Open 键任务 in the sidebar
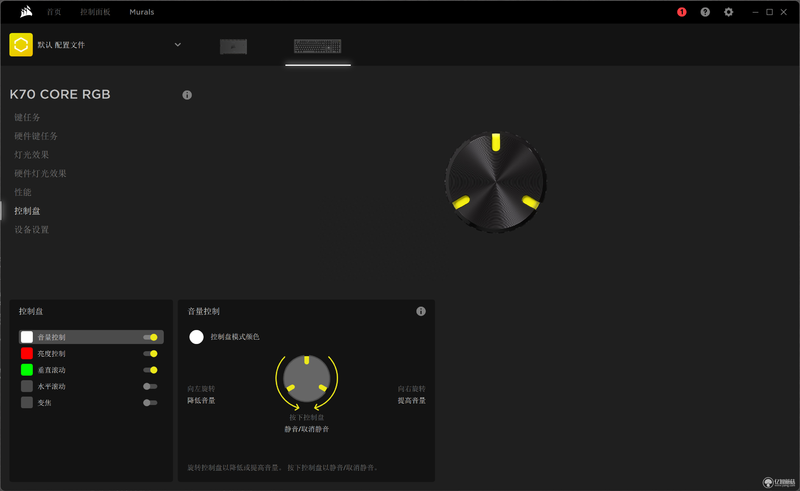 point(27,117)
